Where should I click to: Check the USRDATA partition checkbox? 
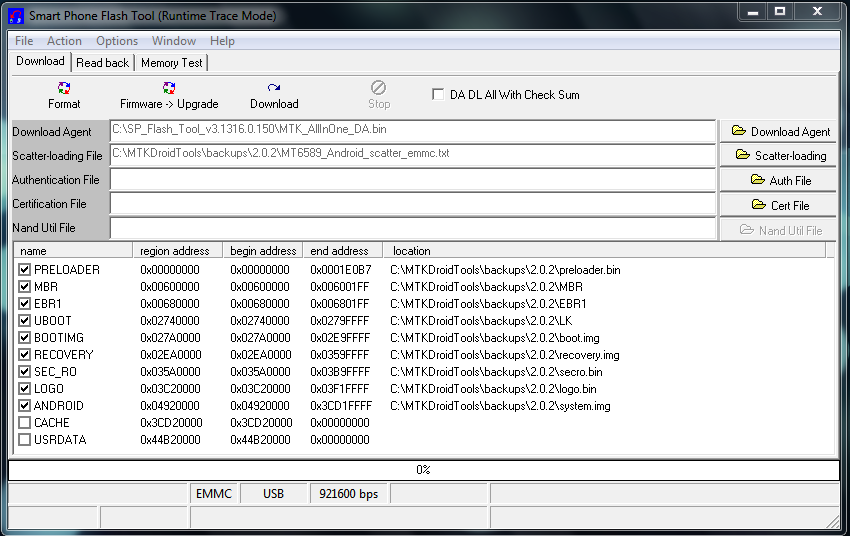[25, 440]
